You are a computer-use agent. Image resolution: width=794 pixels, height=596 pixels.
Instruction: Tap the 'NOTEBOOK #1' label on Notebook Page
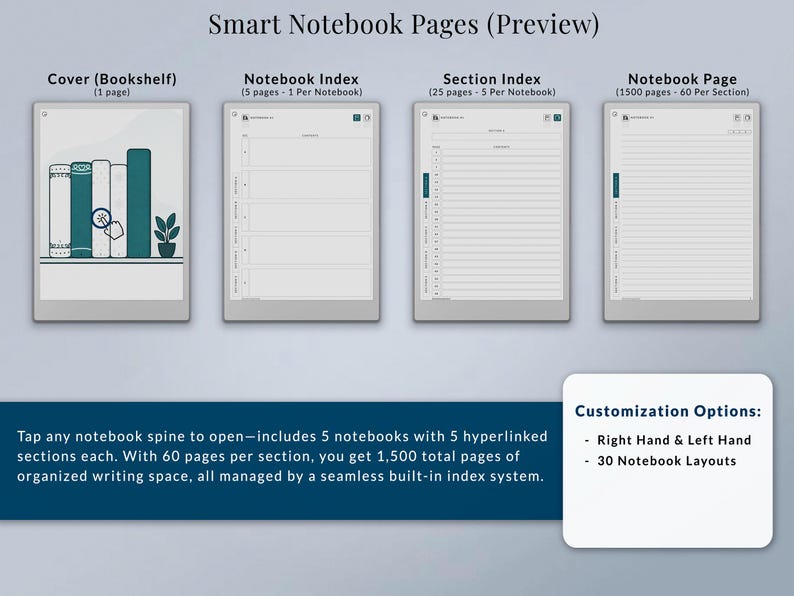coord(642,117)
